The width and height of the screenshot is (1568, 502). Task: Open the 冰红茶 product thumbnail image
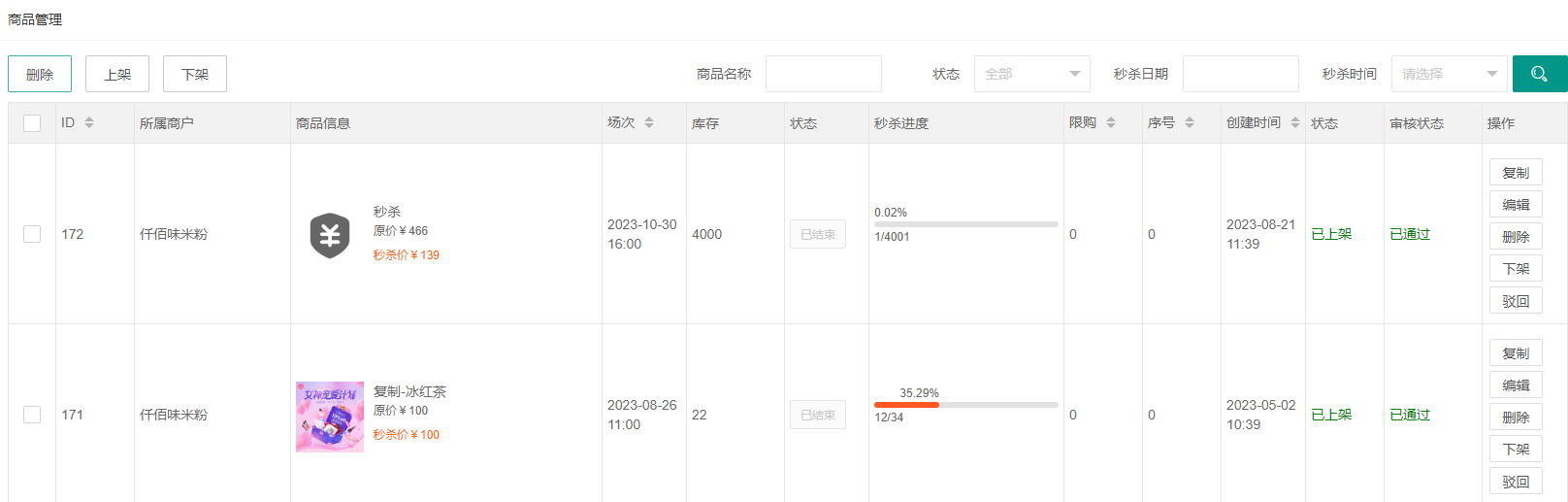330,417
